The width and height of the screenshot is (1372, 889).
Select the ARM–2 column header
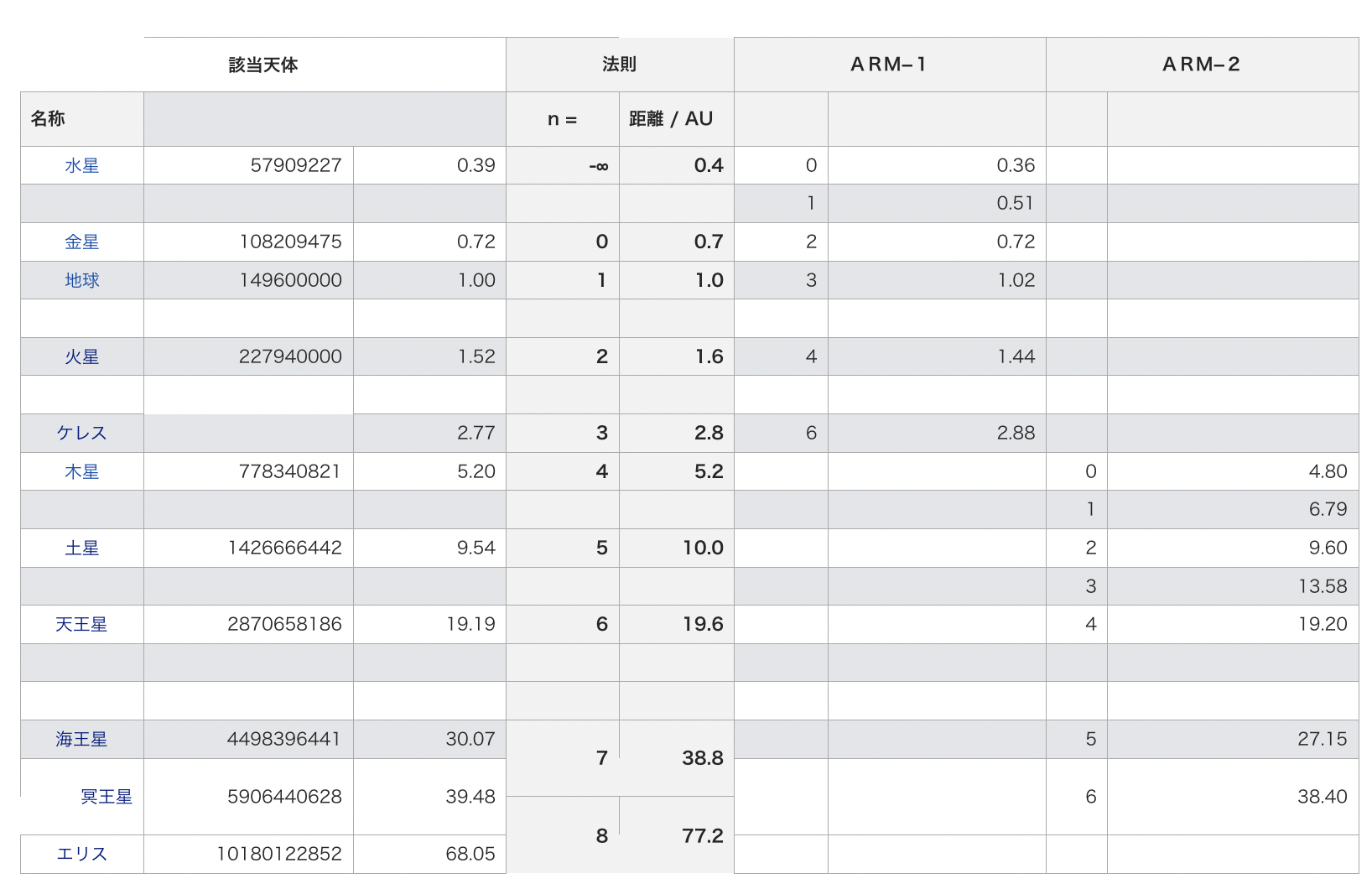pos(1201,65)
